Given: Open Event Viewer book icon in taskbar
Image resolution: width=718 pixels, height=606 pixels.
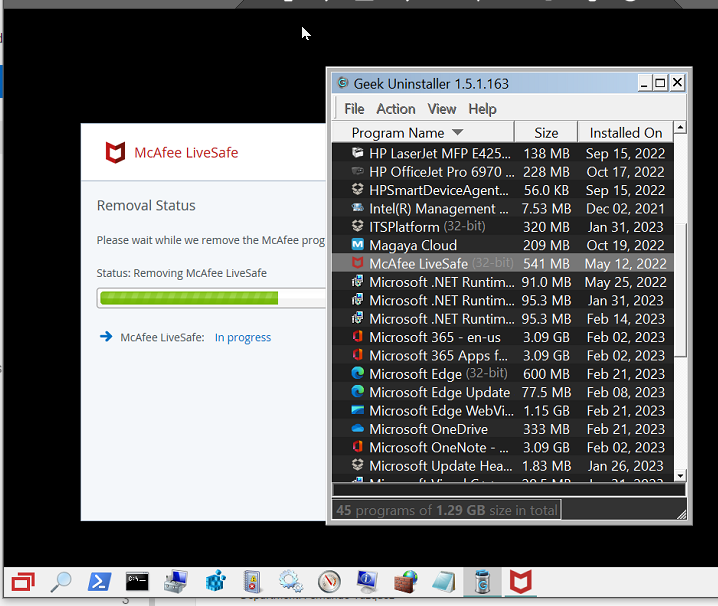Looking at the screenshot, I should tap(252, 582).
